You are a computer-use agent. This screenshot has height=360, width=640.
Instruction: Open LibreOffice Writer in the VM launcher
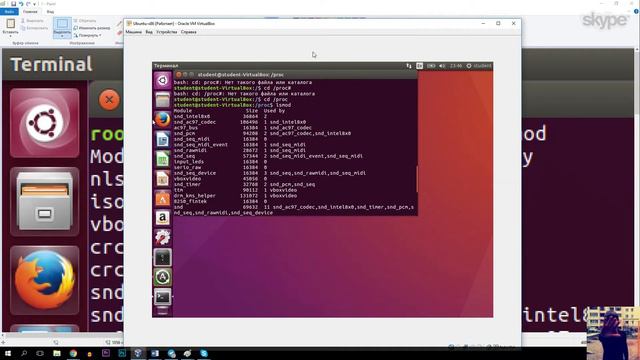[x=162, y=140]
